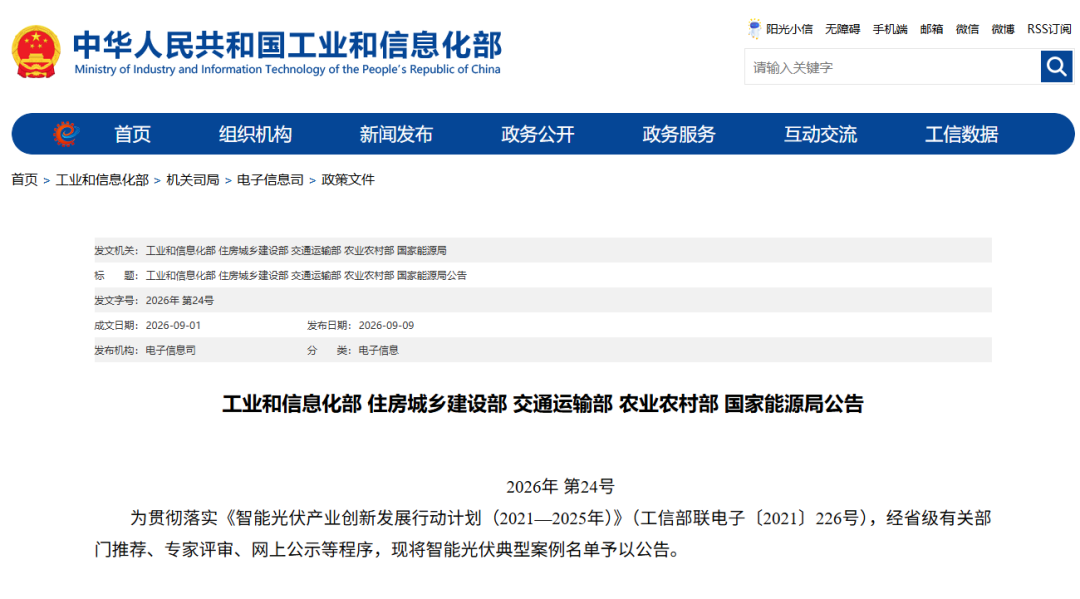
Task: Go to the 政务公开 section
Action: (x=538, y=134)
